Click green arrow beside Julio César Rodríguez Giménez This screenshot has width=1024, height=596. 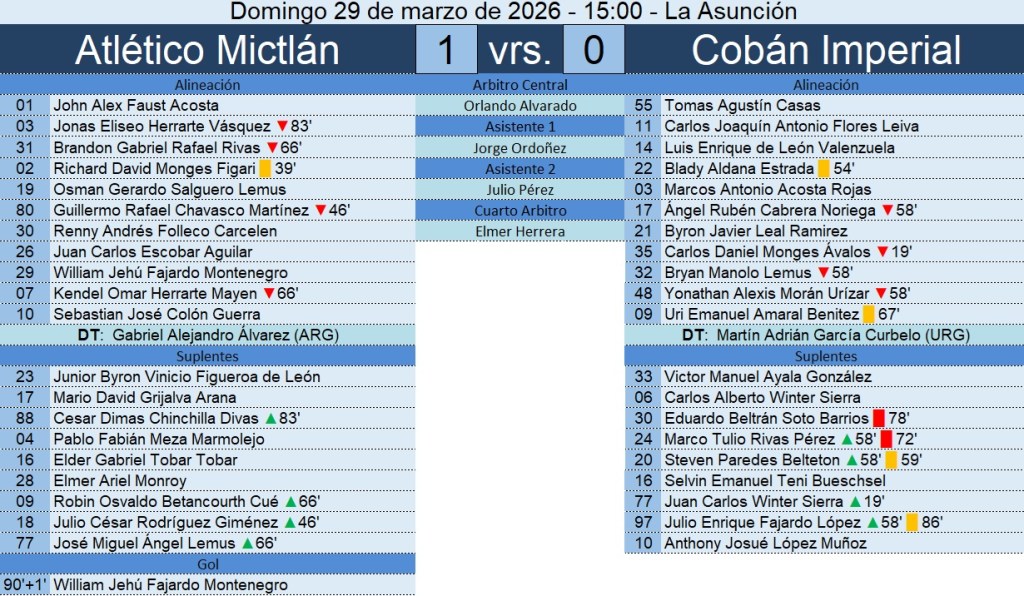point(290,523)
